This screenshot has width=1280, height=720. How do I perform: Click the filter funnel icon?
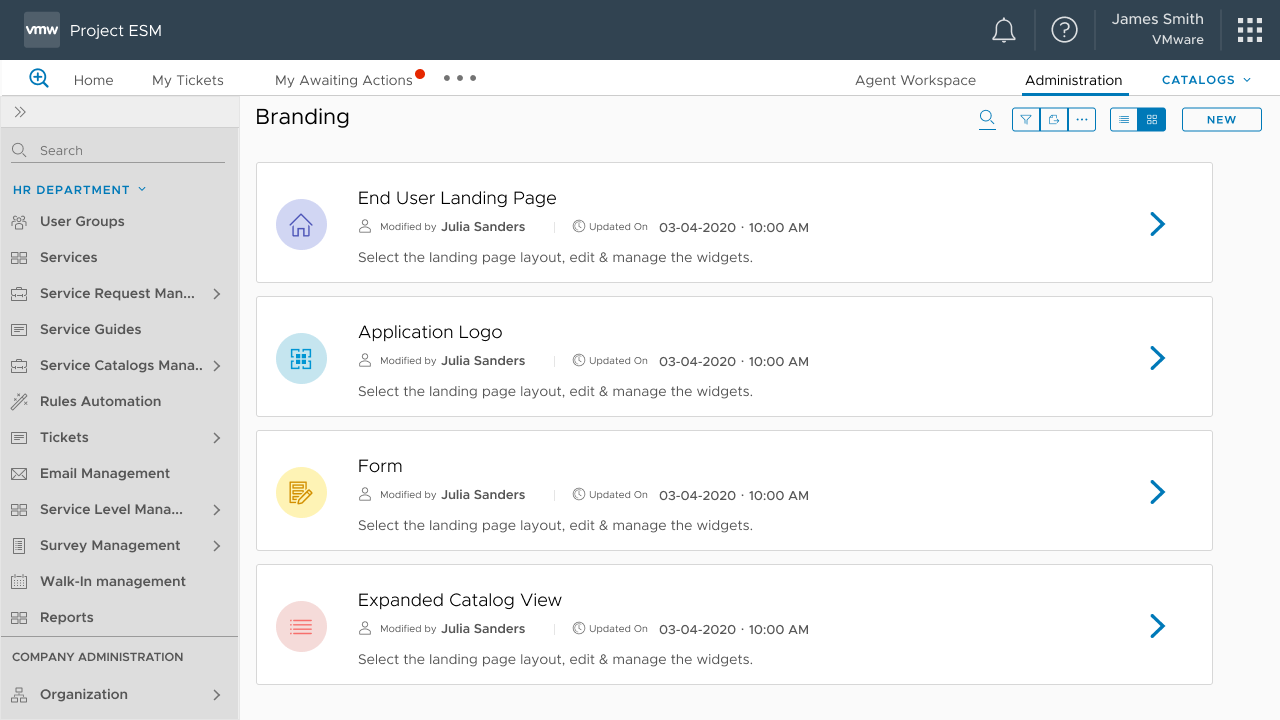coord(1026,120)
